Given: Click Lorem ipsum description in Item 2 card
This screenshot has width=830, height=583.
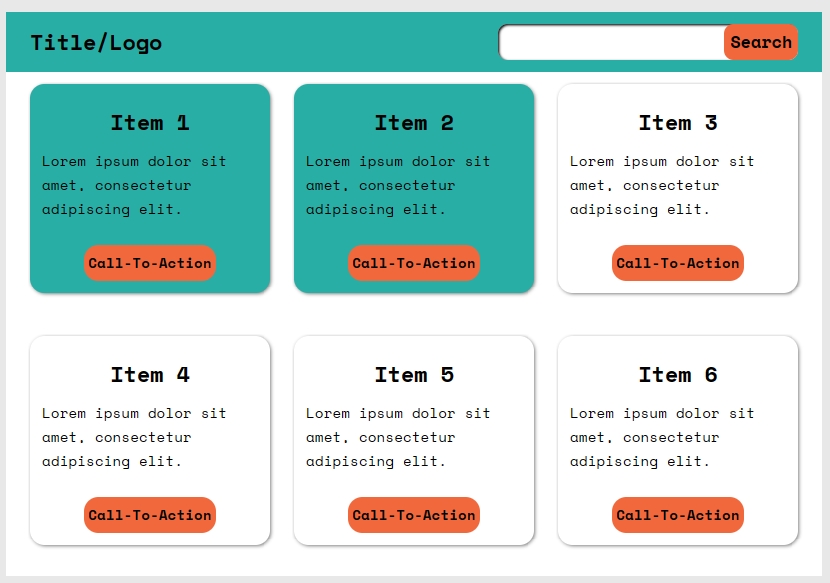Looking at the screenshot, I should pos(398,185).
